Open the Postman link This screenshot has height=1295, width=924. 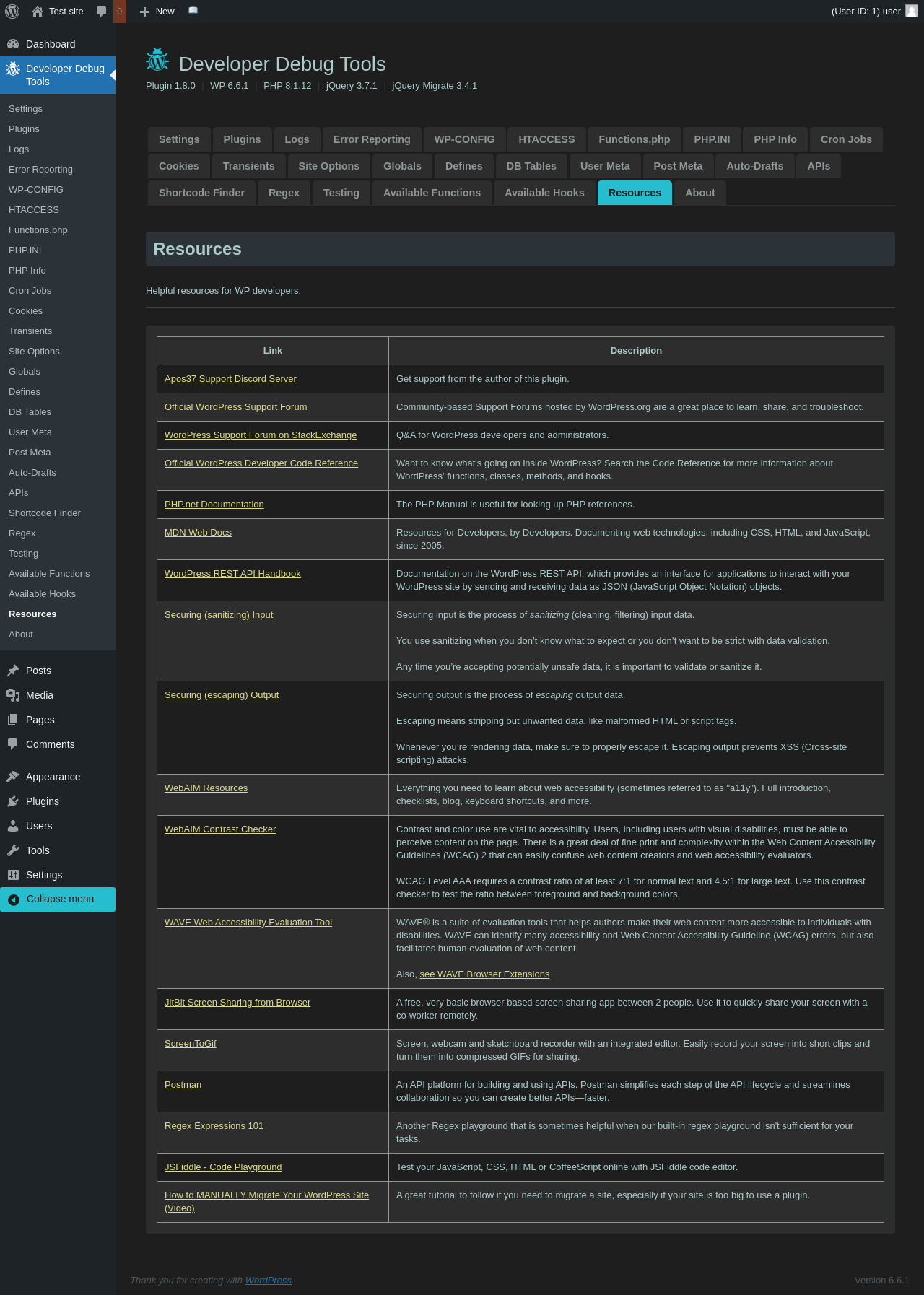click(x=183, y=1085)
